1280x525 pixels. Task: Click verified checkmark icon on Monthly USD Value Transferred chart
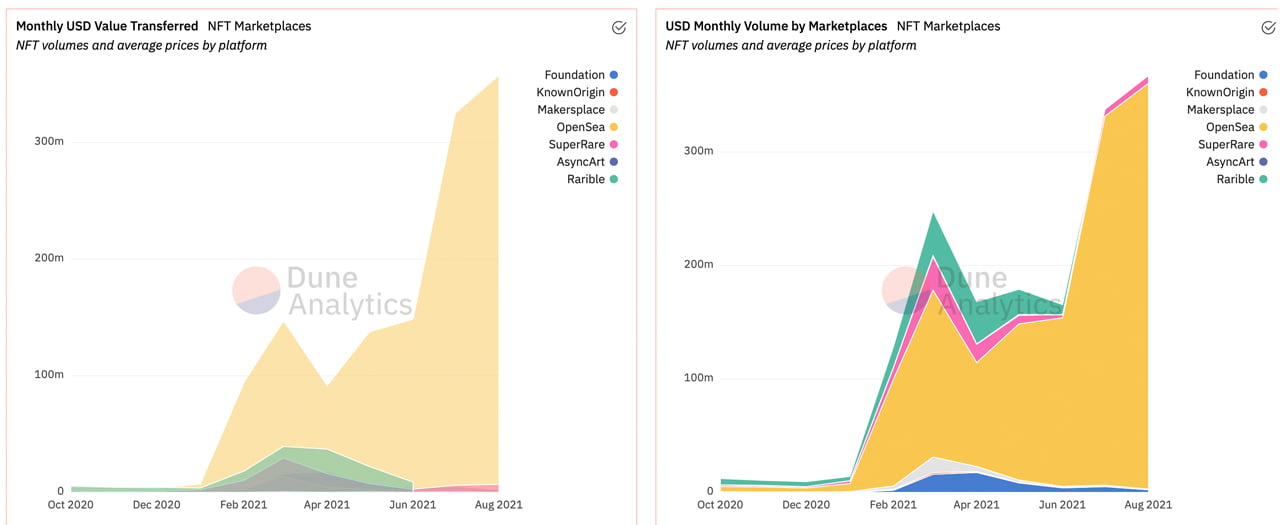click(619, 28)
